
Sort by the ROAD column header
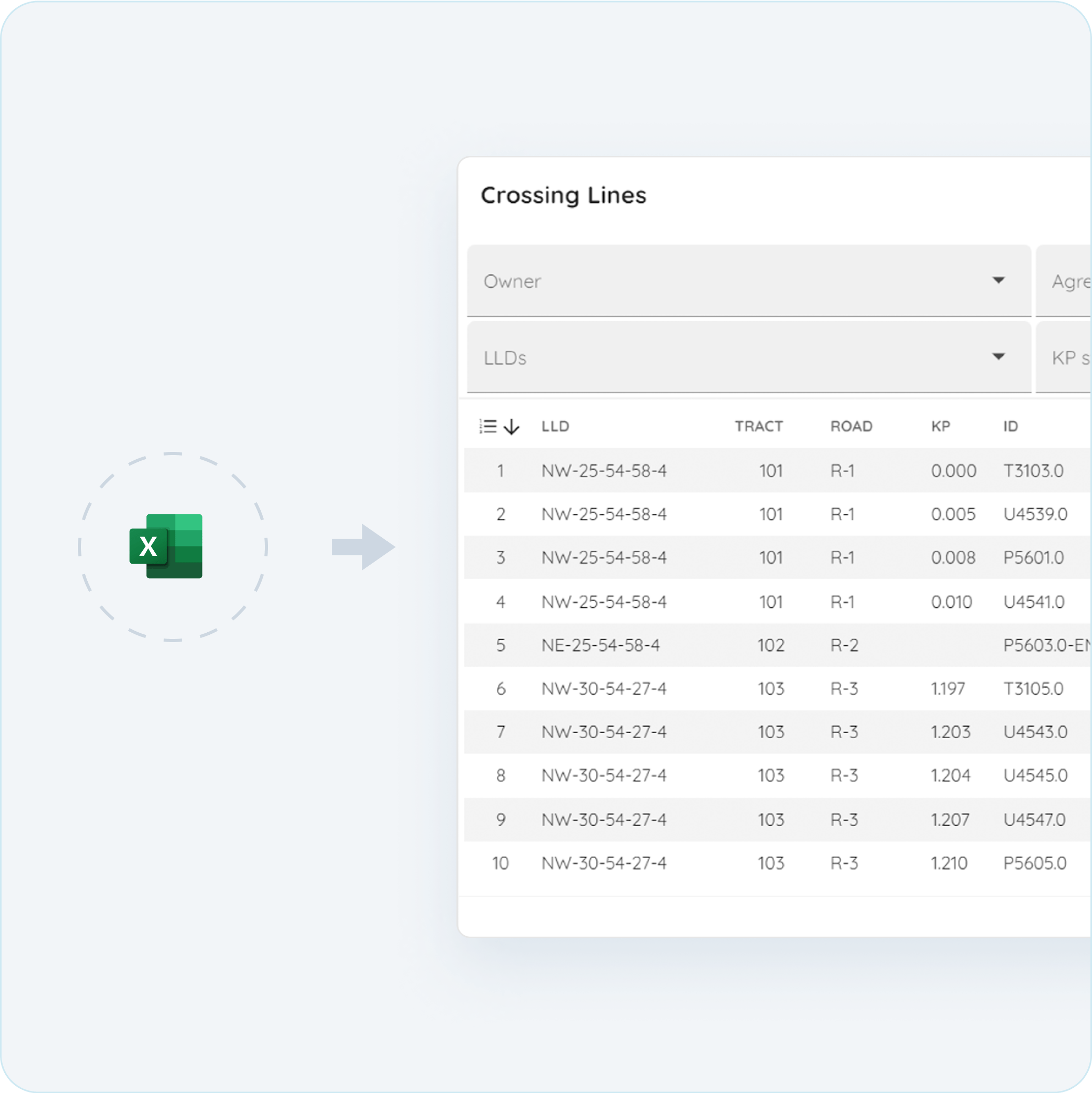point(851,426)
